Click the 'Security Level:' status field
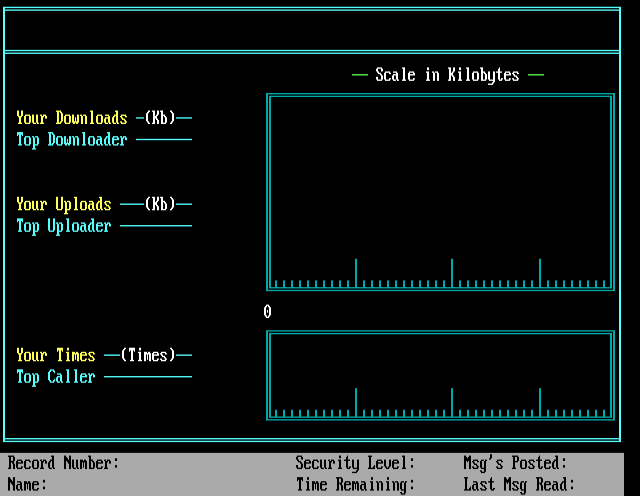This screenshot has height=496, width=640. pyautogui.click(x=355, y=464)
